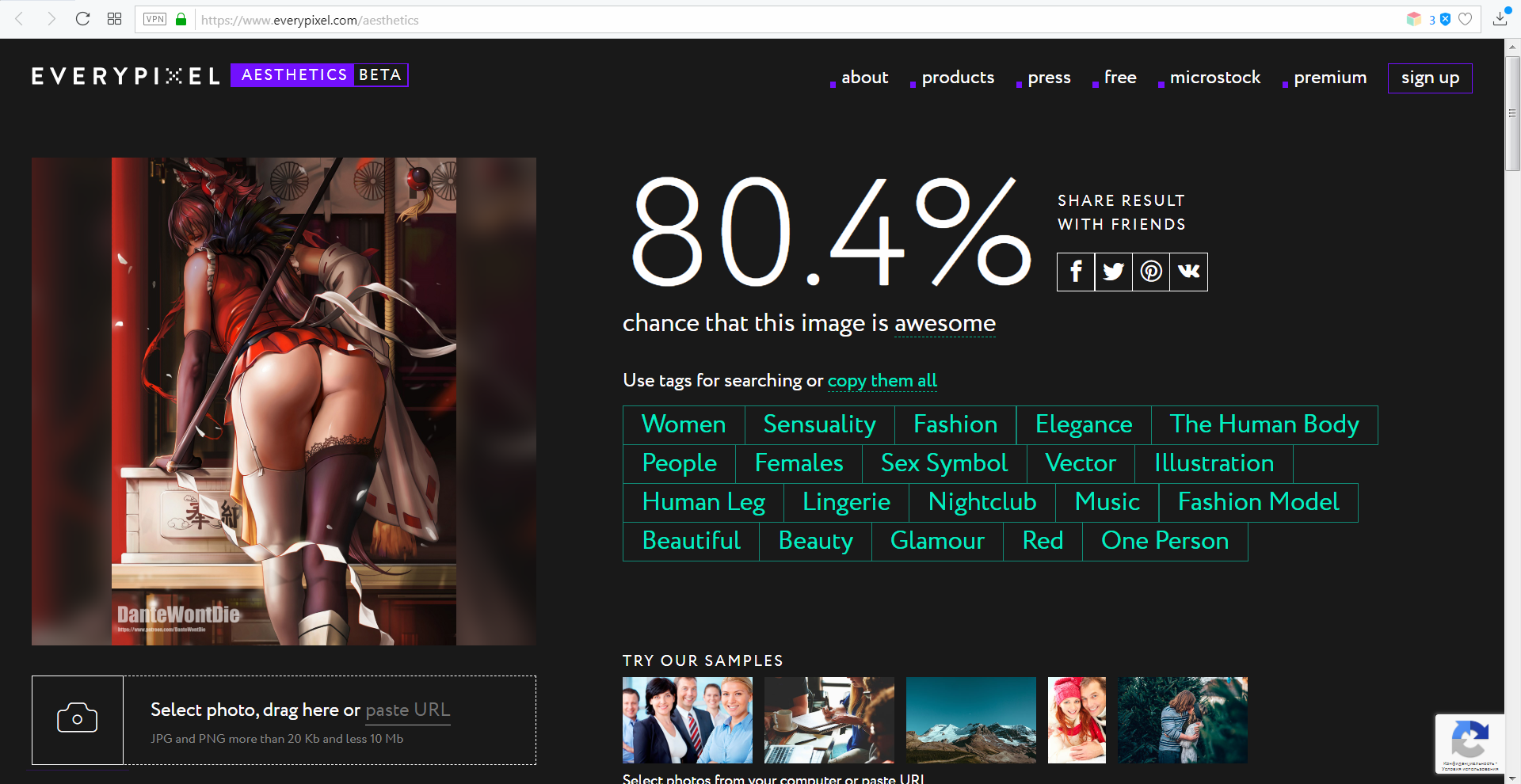Screen dimensions: 1521x784
Task: Select the Women tag
Action: click(x=684, y=424)
